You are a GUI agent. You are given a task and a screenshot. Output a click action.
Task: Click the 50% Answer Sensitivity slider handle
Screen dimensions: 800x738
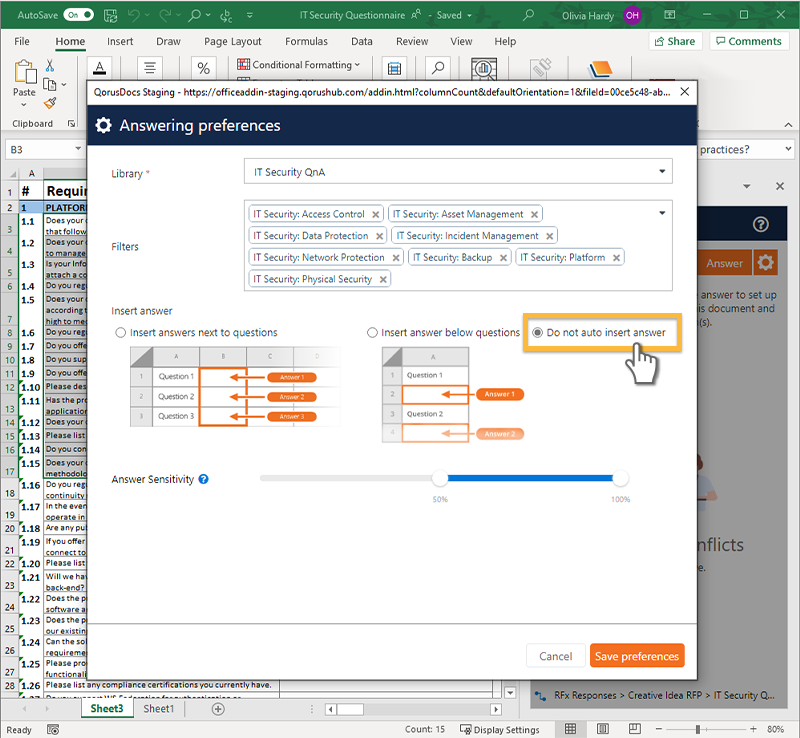coord(439,479)
